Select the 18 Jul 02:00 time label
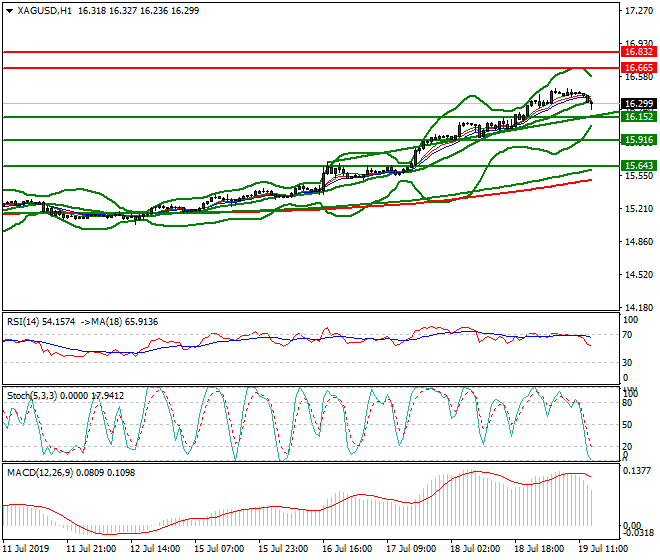The image size is (660, 560). (x=475, y=549)
